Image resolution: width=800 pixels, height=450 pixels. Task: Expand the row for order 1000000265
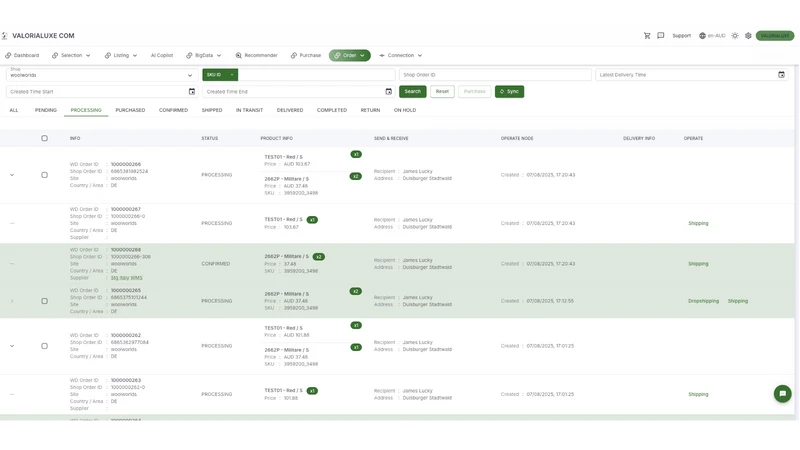tap(12, 301)
